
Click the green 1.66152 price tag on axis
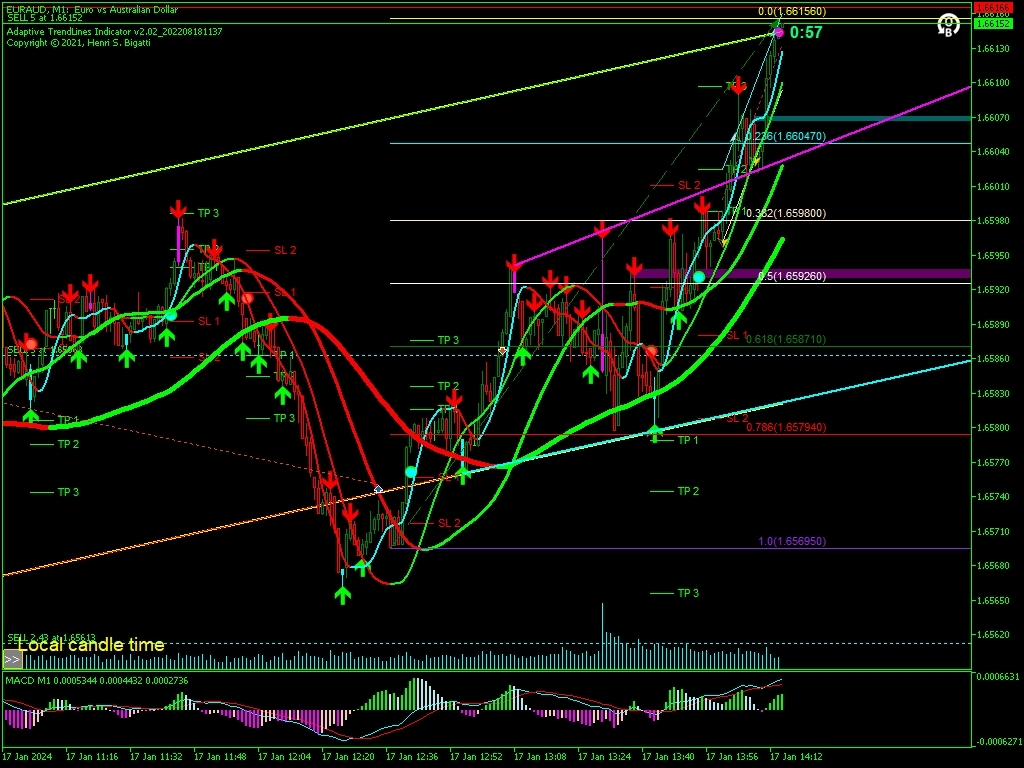993,24
